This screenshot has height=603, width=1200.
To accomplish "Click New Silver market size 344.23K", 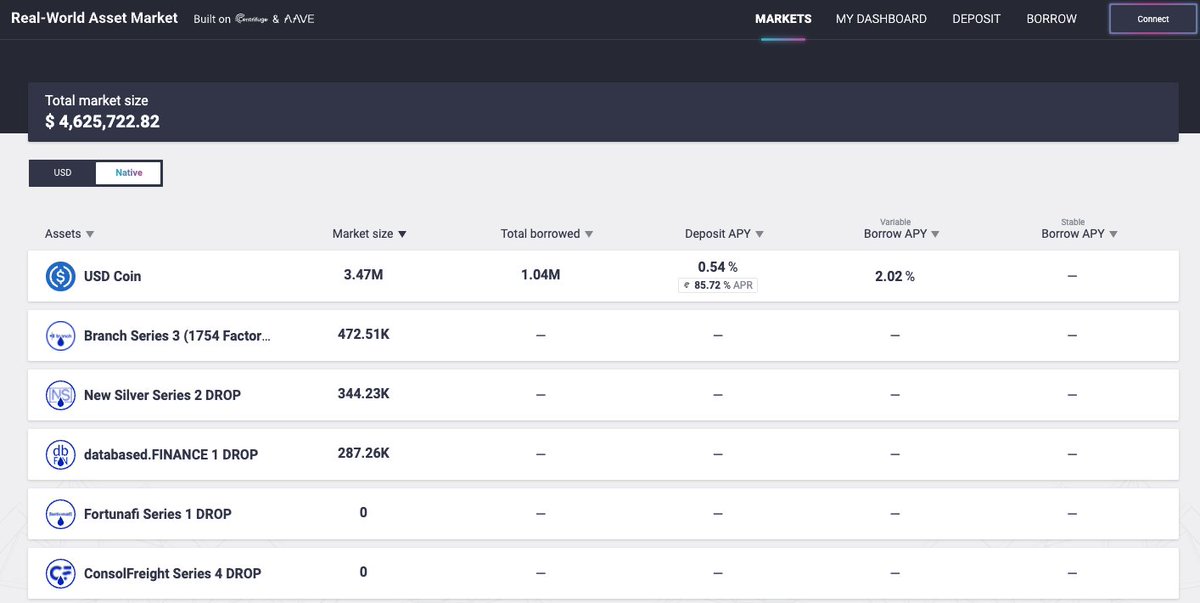I will click(x=363, y=394).
